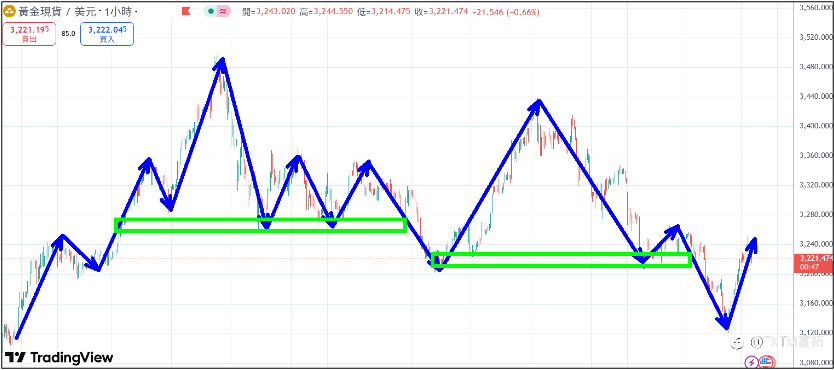Click the red flag marker icon
This screenshot has height=370, width=834.
point(186,11)
